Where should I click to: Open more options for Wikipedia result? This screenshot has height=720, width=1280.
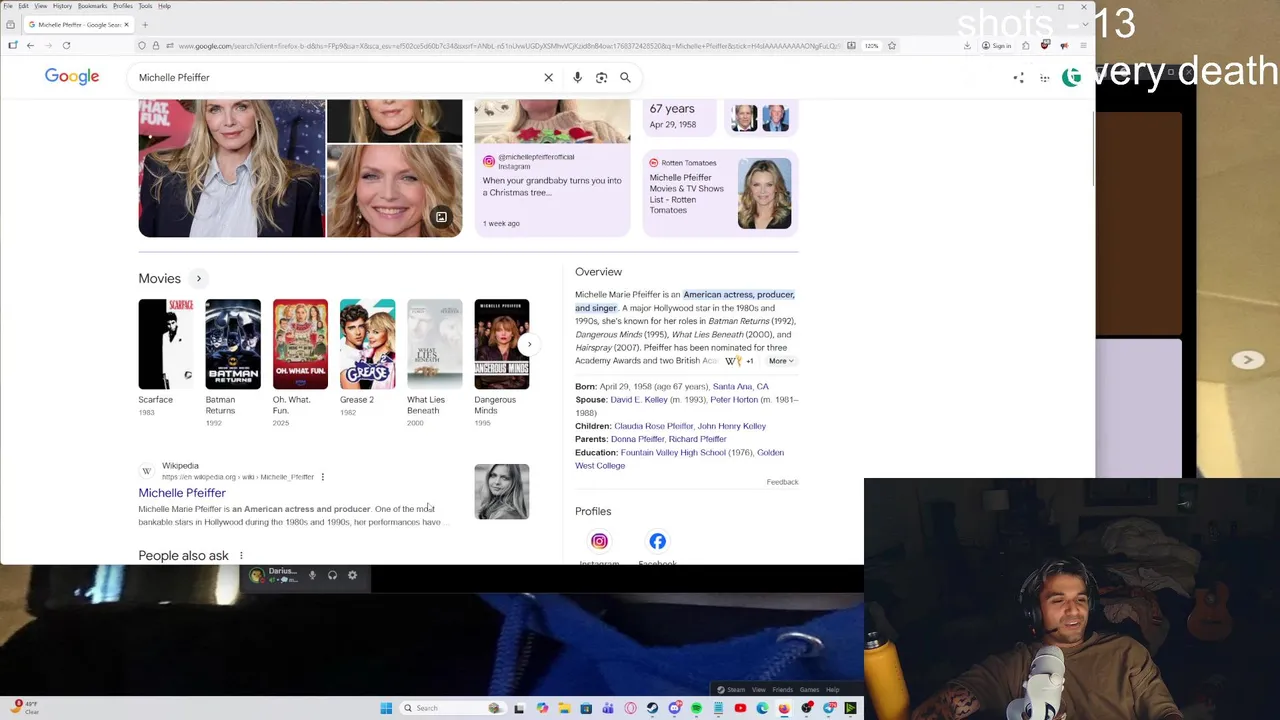click(322, 477)
